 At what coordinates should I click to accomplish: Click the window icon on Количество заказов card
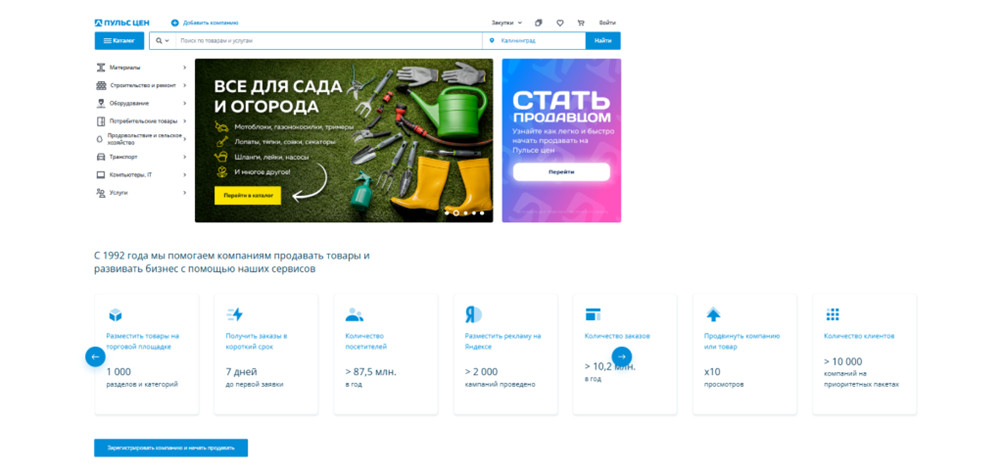593,315
